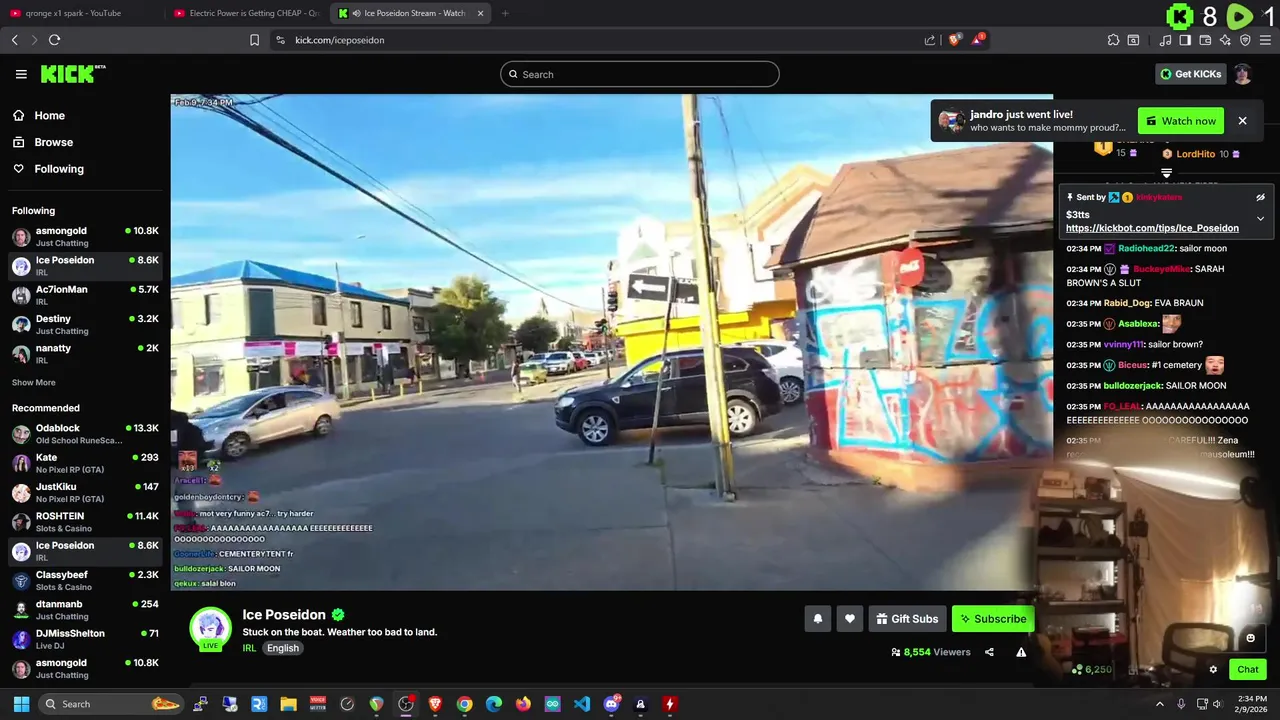1280x720 pixels.
Task: Click the English language tag
Action: click(x=283, y=648)
